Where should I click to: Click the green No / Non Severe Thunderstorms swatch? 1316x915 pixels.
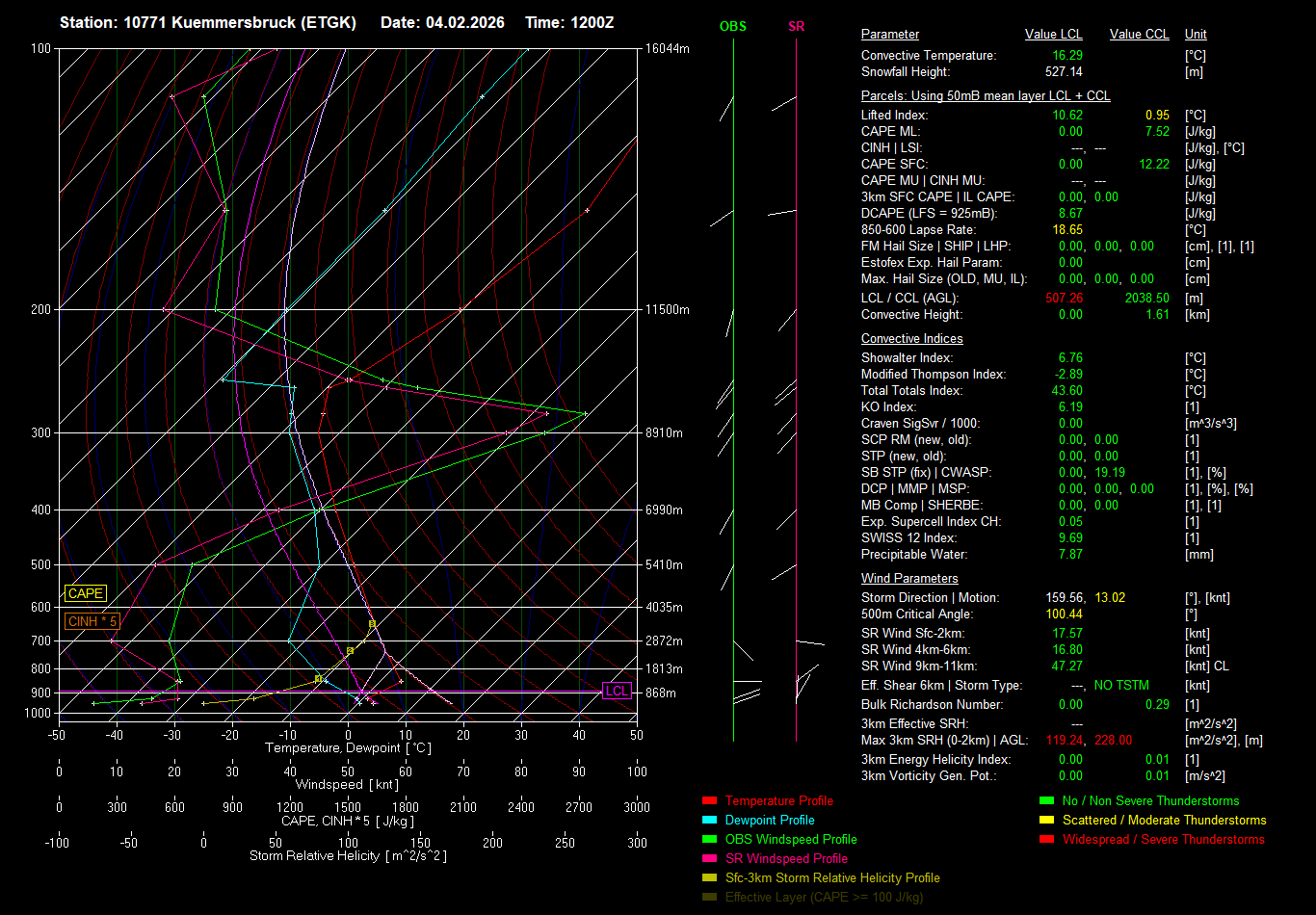(1046, 801)
